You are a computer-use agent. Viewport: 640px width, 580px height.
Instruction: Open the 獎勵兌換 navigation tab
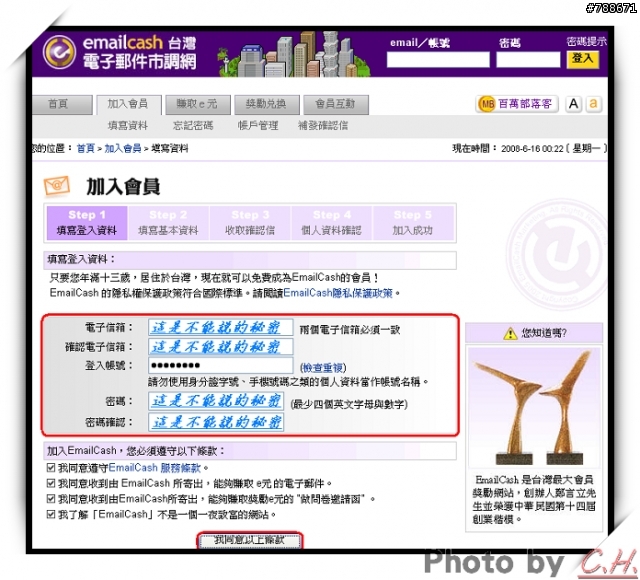(x=267, y=105)
